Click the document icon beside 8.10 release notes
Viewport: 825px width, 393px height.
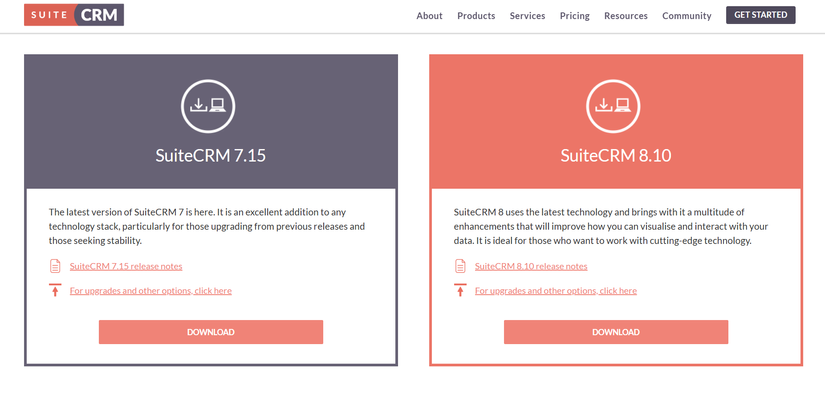pyautogui.click(x=460, y=266)
